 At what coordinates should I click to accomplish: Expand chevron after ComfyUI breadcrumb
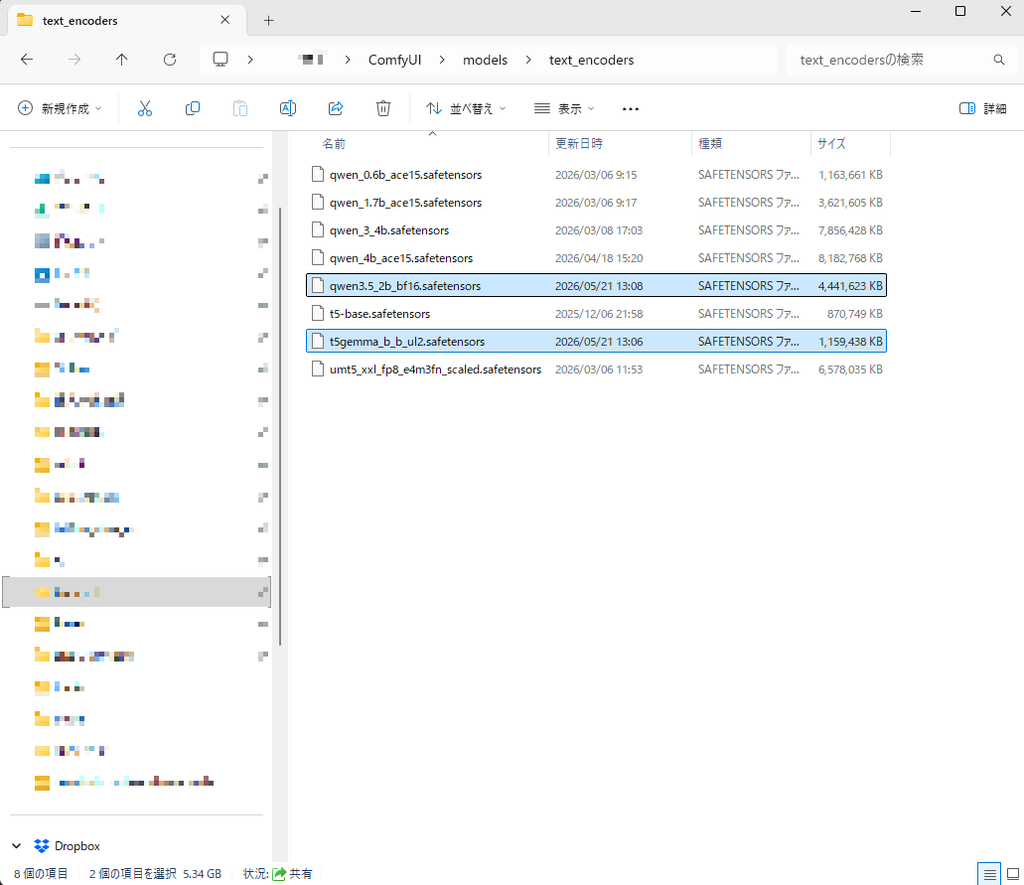pos(442,59)
